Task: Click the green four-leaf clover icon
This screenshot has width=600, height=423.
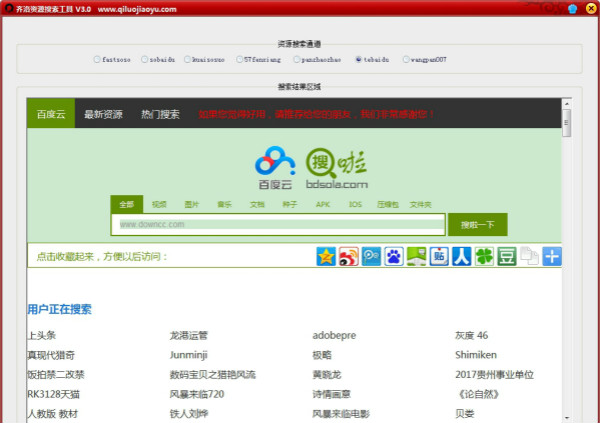Action: [484, 256]
